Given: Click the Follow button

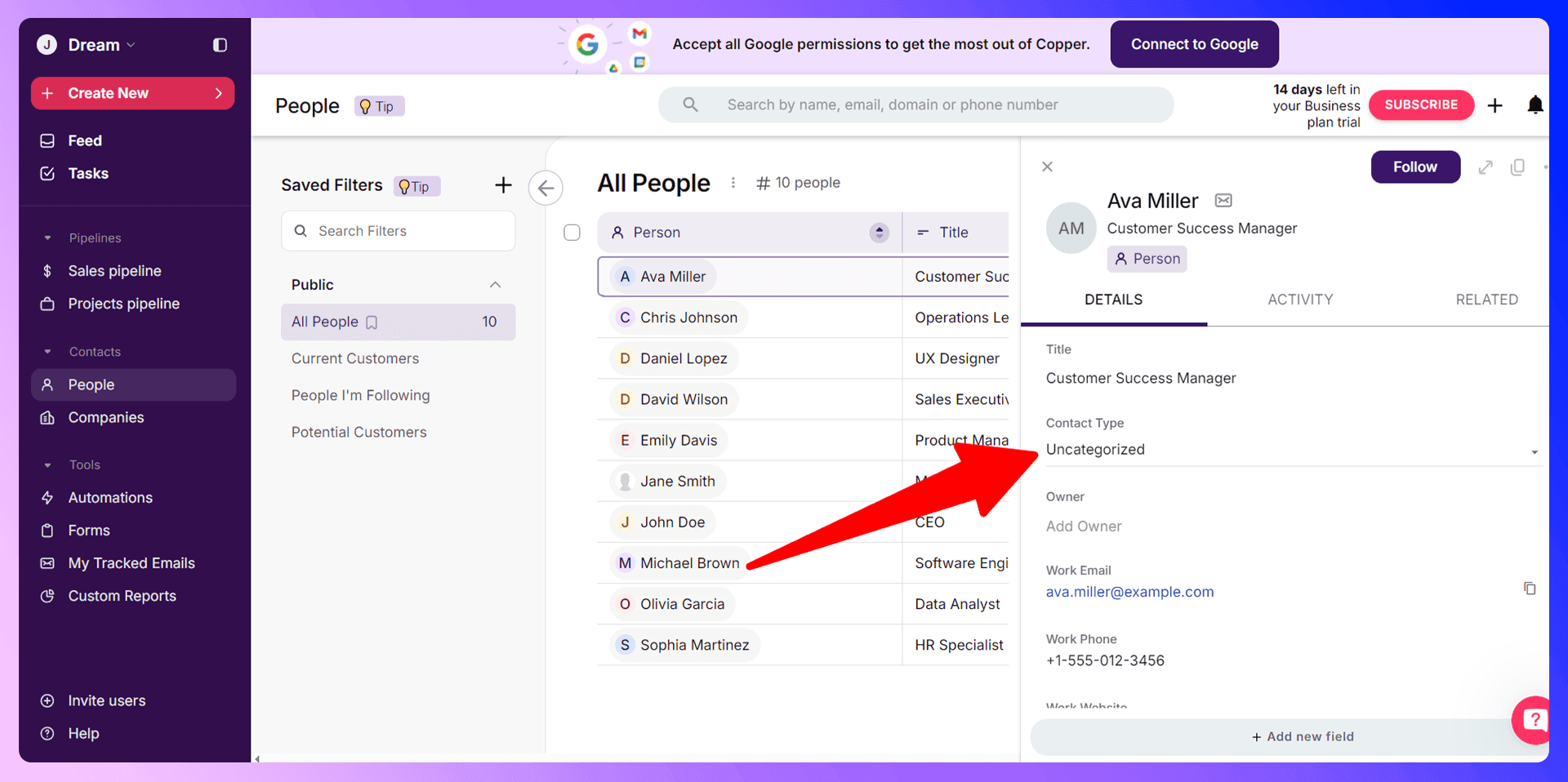Looking at the screenshot, I should tap(1415, 167).
